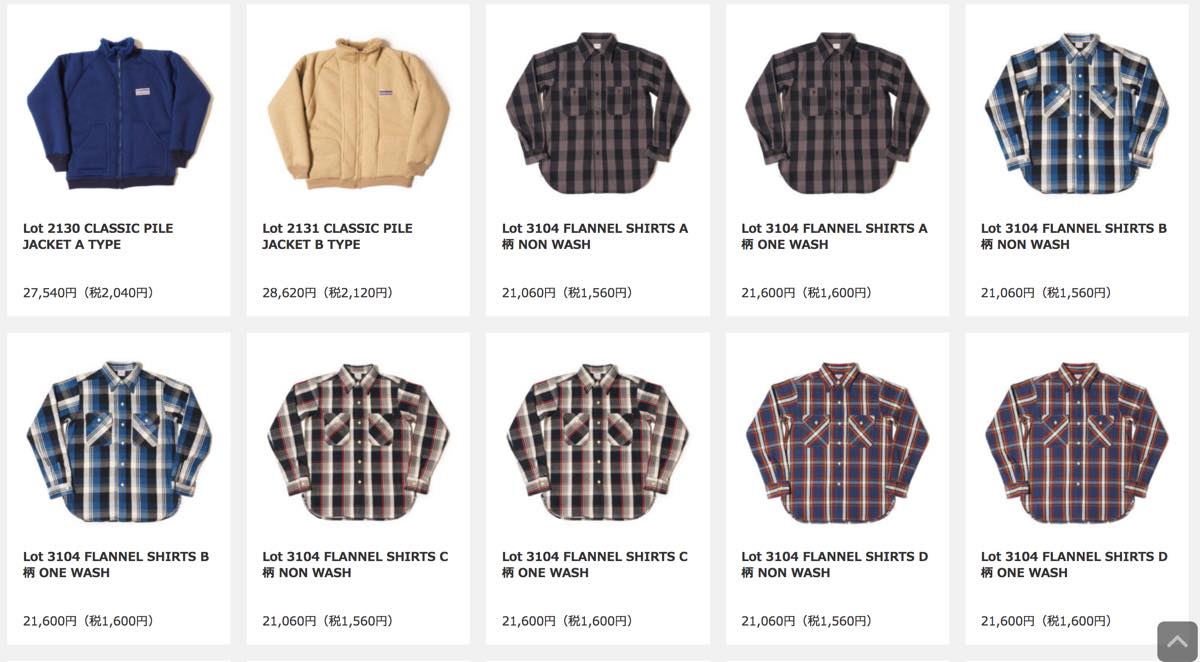Open Lot 2131 CLASSIC PILE JACKET B TYPE link

pyautogui.click(x=337, y=236)
